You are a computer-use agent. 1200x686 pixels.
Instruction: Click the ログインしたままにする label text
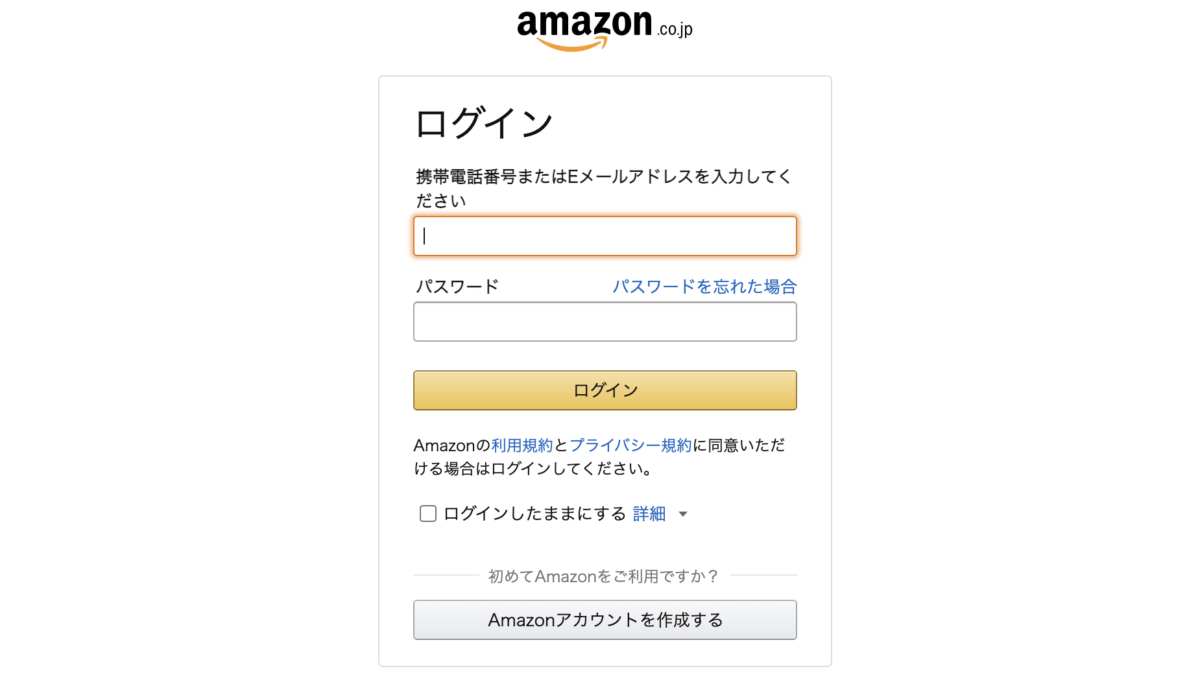pos(535,514)
